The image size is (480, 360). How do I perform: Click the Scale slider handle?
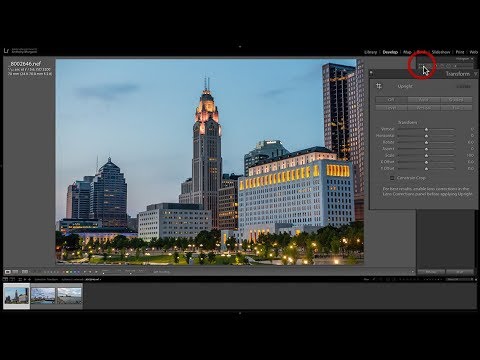(426, 155)
